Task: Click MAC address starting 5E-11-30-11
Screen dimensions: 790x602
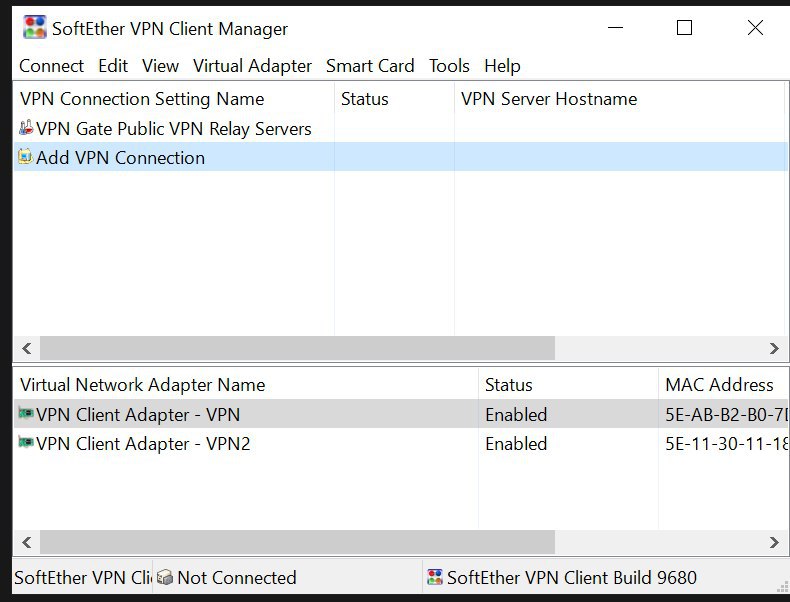Action: (x=726, y=444)
